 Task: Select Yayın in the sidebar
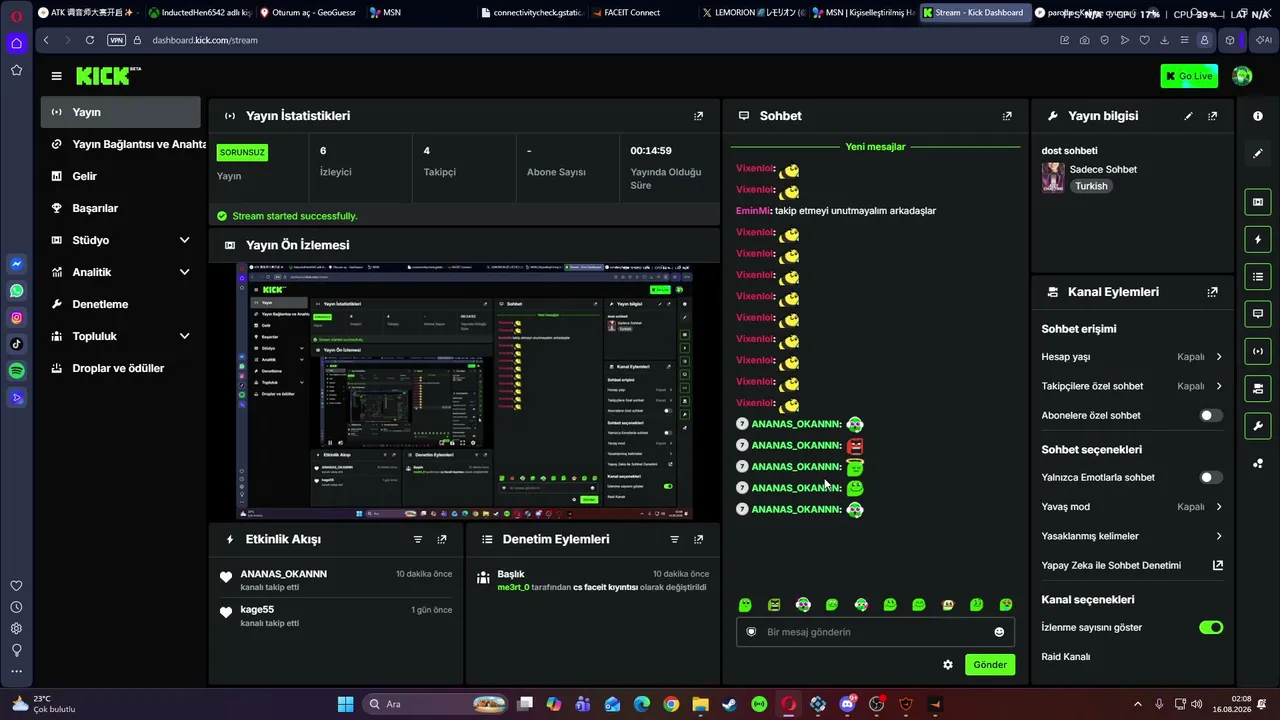tap(121, 112)
